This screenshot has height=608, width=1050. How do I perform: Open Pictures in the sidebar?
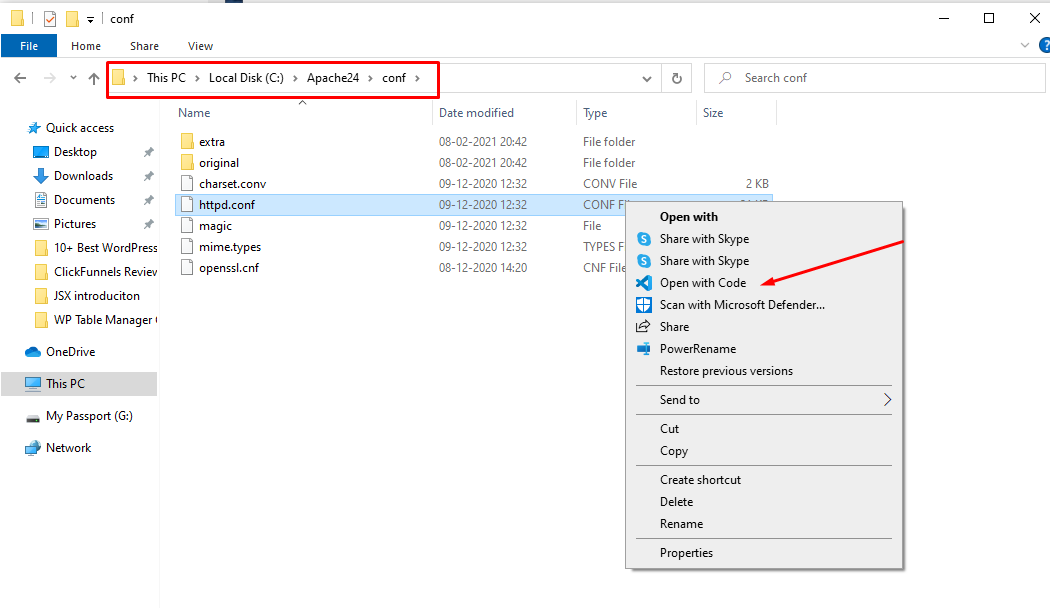point(74,224)
